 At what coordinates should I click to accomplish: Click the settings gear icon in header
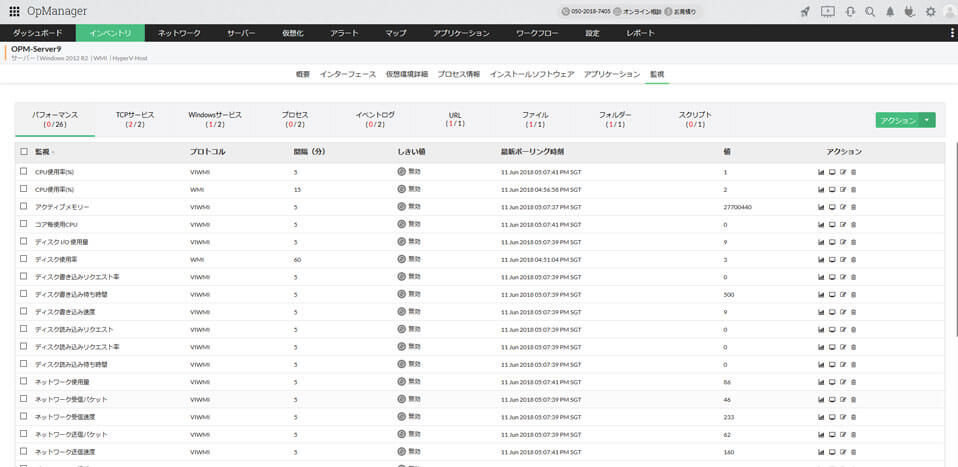point(931,12)
